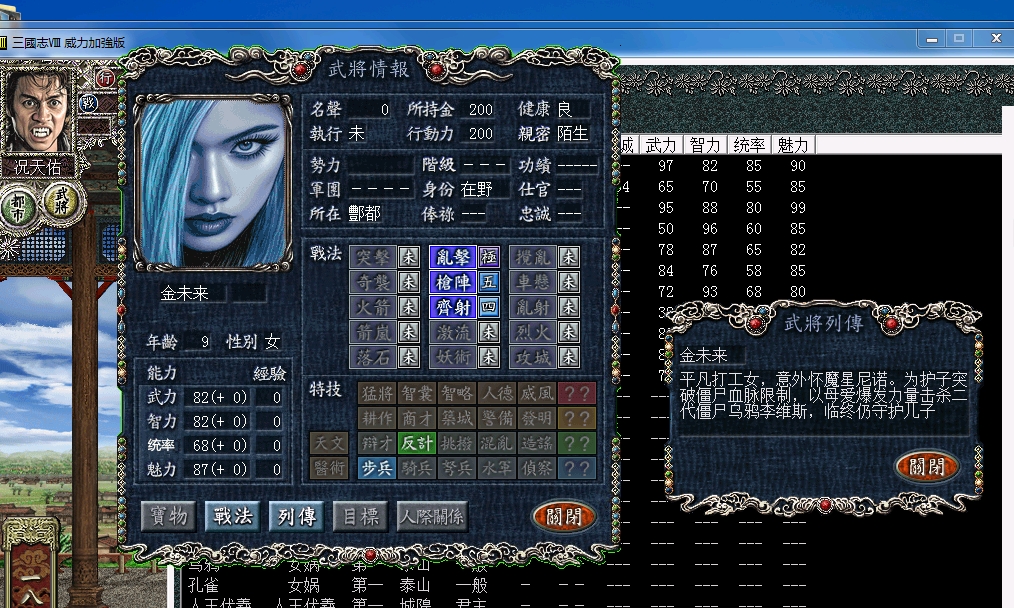Image resolution: width=1014 pixels, height=608 pixels.
Task: Click the name 孔雀 in the bottom list
Action: pos(203,585)
